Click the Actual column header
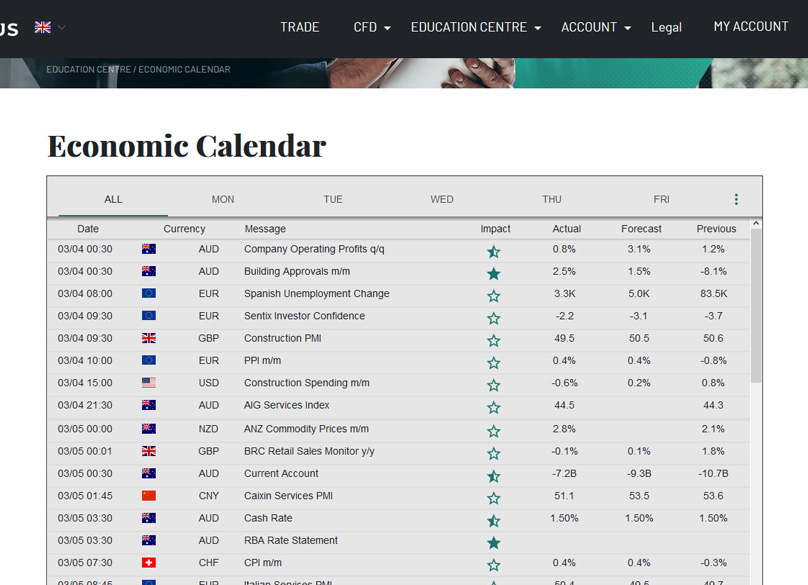Image resolution: width=808 pixels, height=585 pixels. coord(567,229)
